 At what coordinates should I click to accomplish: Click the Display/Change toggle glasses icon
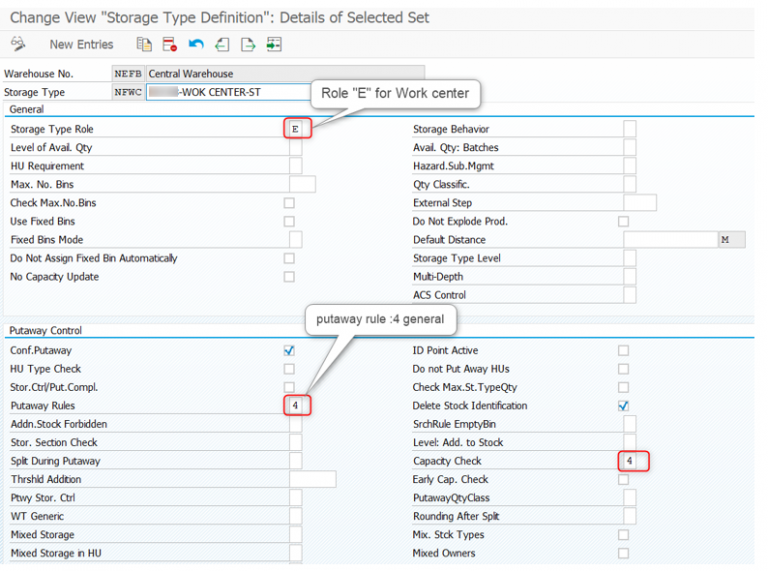click(17, 44)
